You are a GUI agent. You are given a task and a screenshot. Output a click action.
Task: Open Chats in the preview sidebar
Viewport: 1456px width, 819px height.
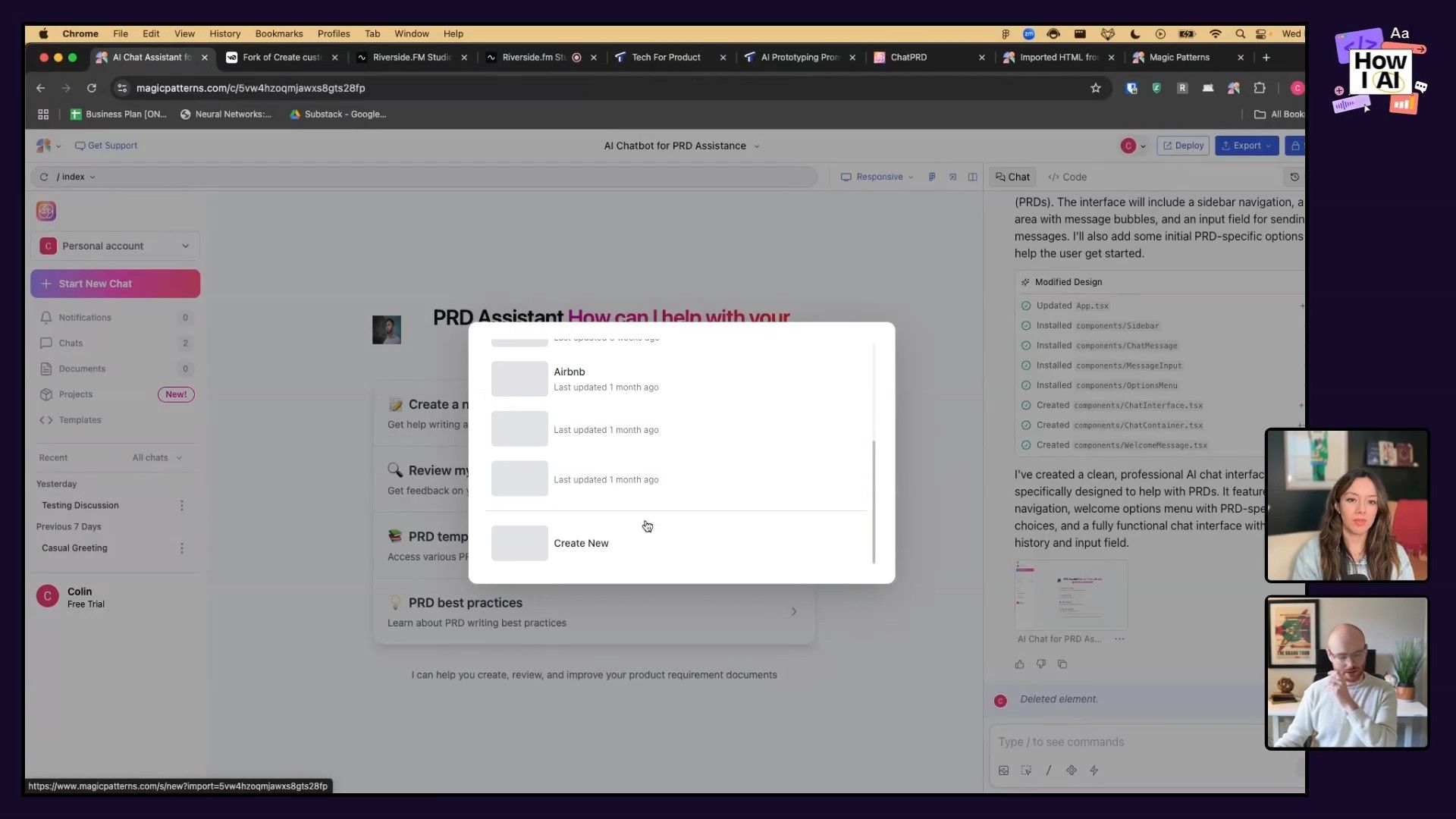click(x=114, y=344)
